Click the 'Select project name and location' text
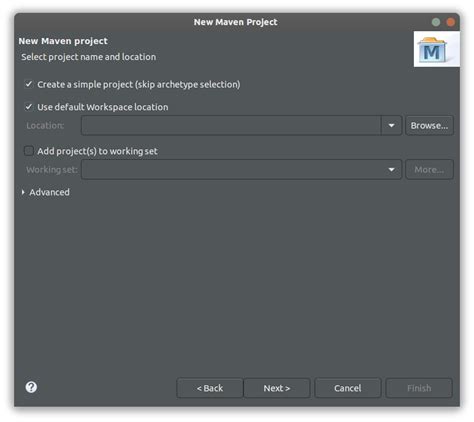The width and height of the screenshot is (474, 422). [89, 57]
